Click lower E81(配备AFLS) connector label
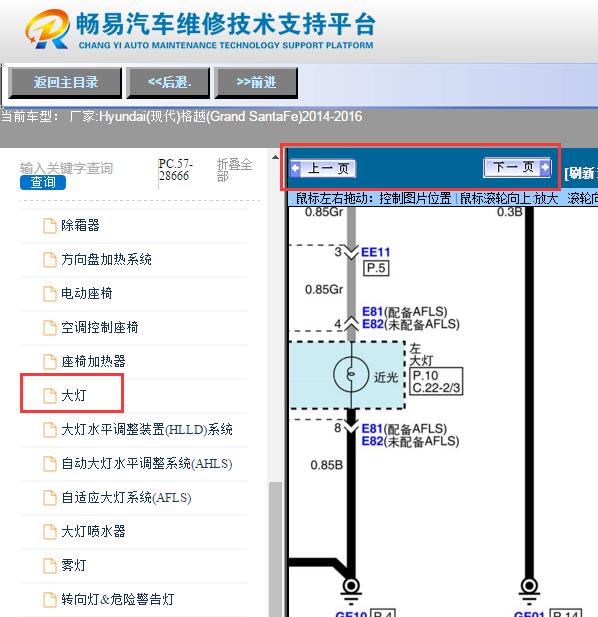The width and height of the screenshot is (598, 617). tap(404, 429)
